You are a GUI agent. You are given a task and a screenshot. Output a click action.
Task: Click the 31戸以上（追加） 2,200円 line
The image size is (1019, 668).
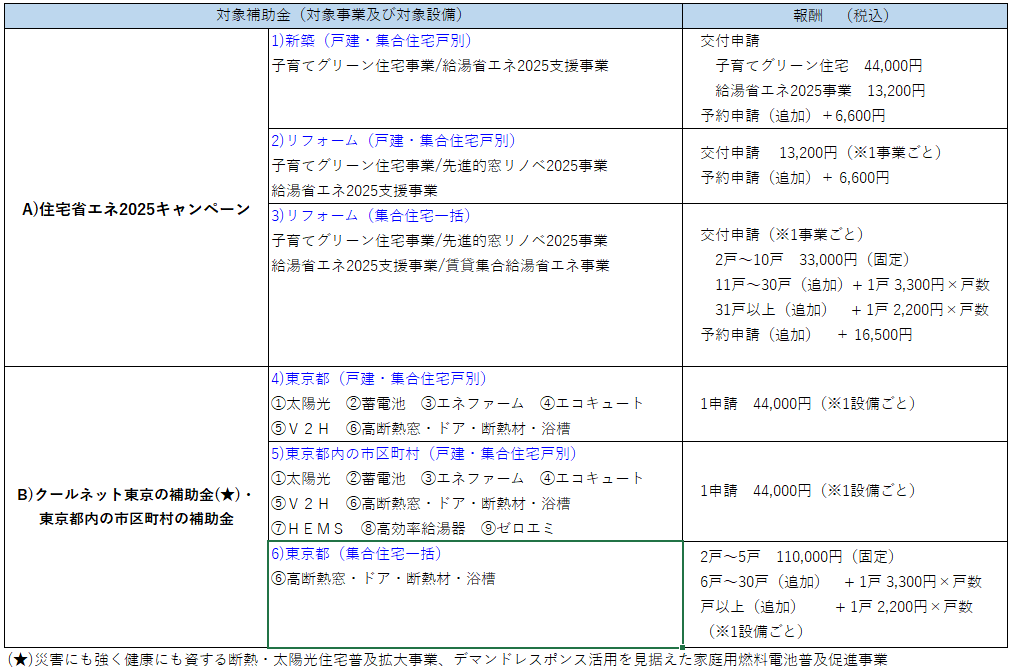click(x=851, y=309)
